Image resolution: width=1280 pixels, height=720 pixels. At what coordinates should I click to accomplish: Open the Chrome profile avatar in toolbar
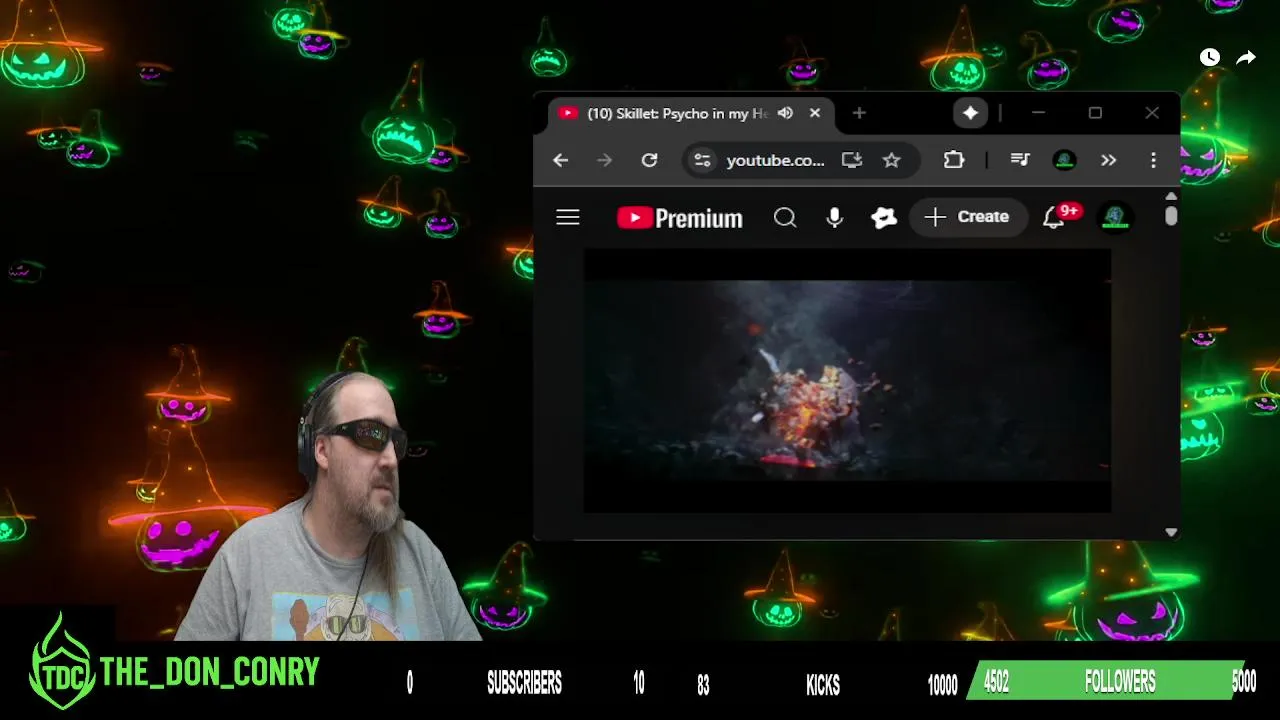click(1065, 160)
